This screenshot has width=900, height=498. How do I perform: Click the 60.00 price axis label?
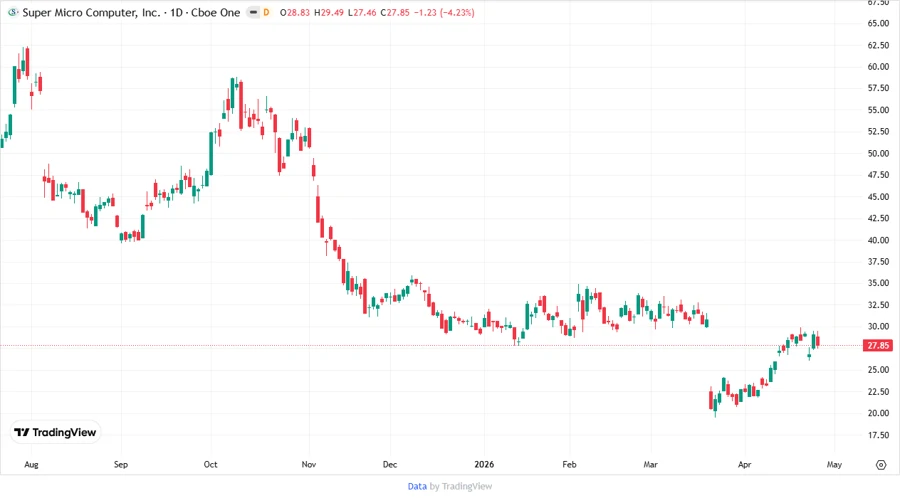[878, 67]
